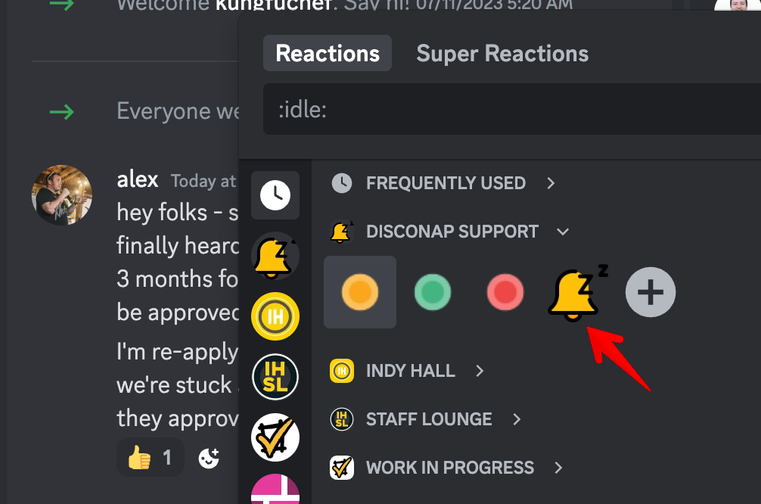
Task: Open the checkmark Work in Progress sidebar icon
Action: (275, 437)
